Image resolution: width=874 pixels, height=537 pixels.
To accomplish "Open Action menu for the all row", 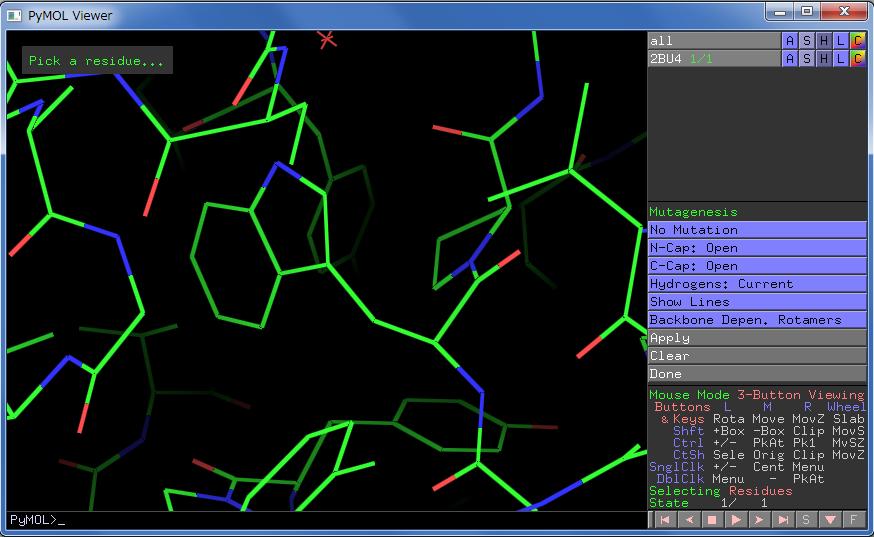I will tap(790, 41).
